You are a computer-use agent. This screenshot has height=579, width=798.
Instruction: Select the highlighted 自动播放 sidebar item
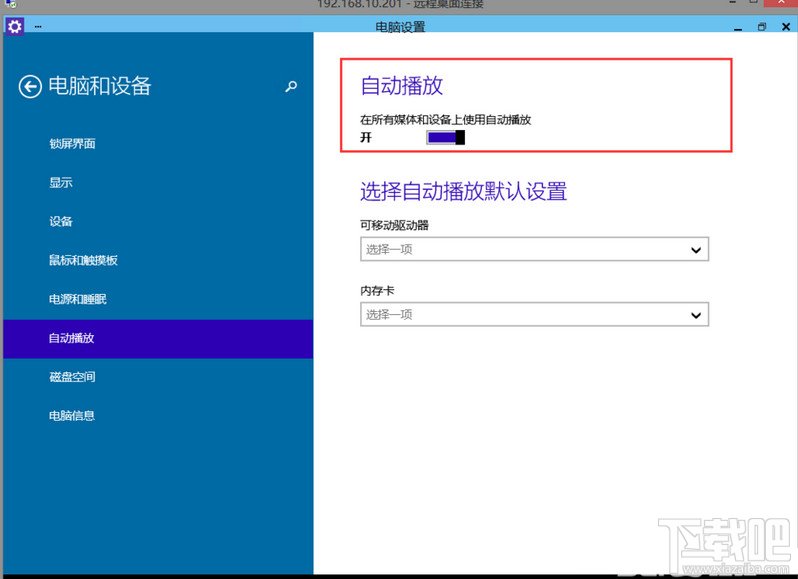pos(72,339)
